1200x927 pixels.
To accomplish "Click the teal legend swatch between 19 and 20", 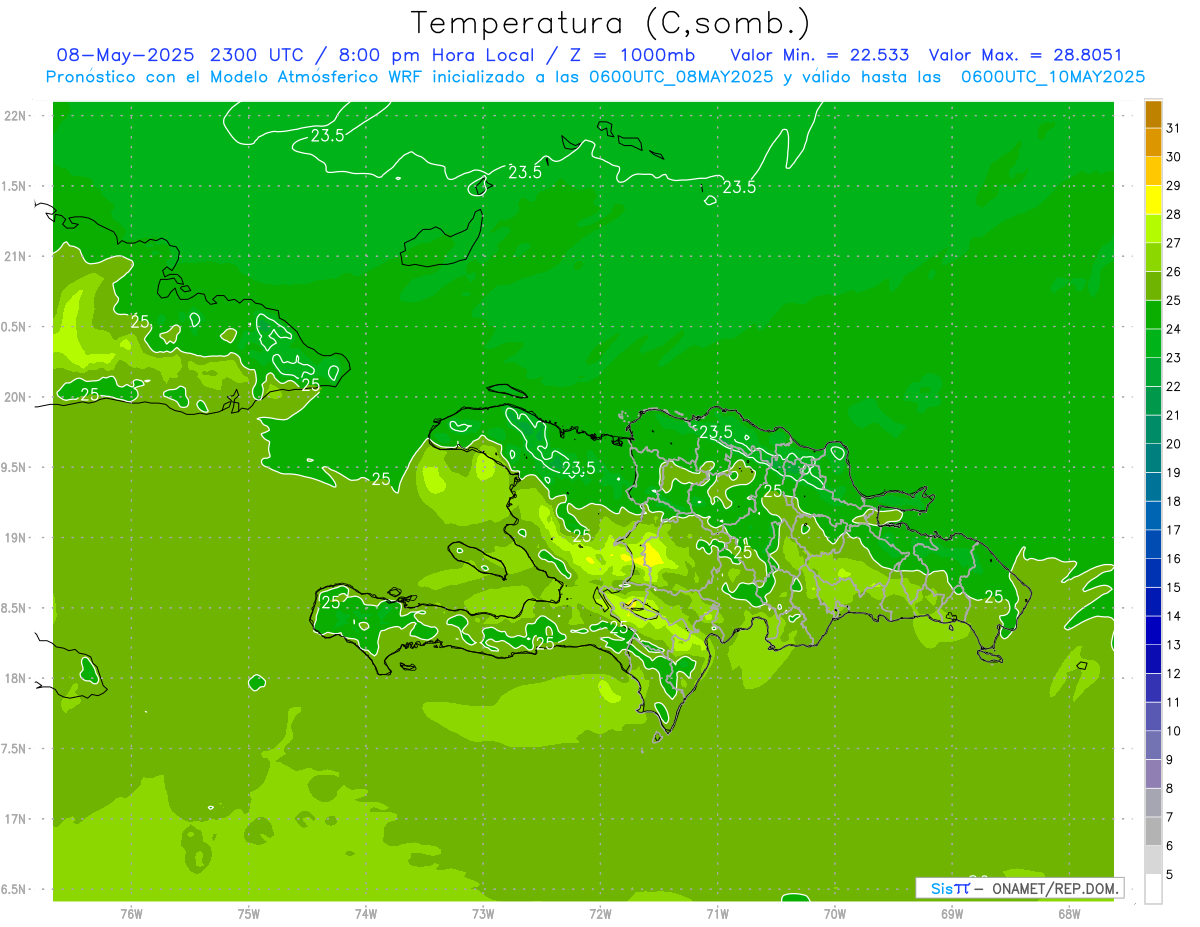I will (x=1153, y=458).
